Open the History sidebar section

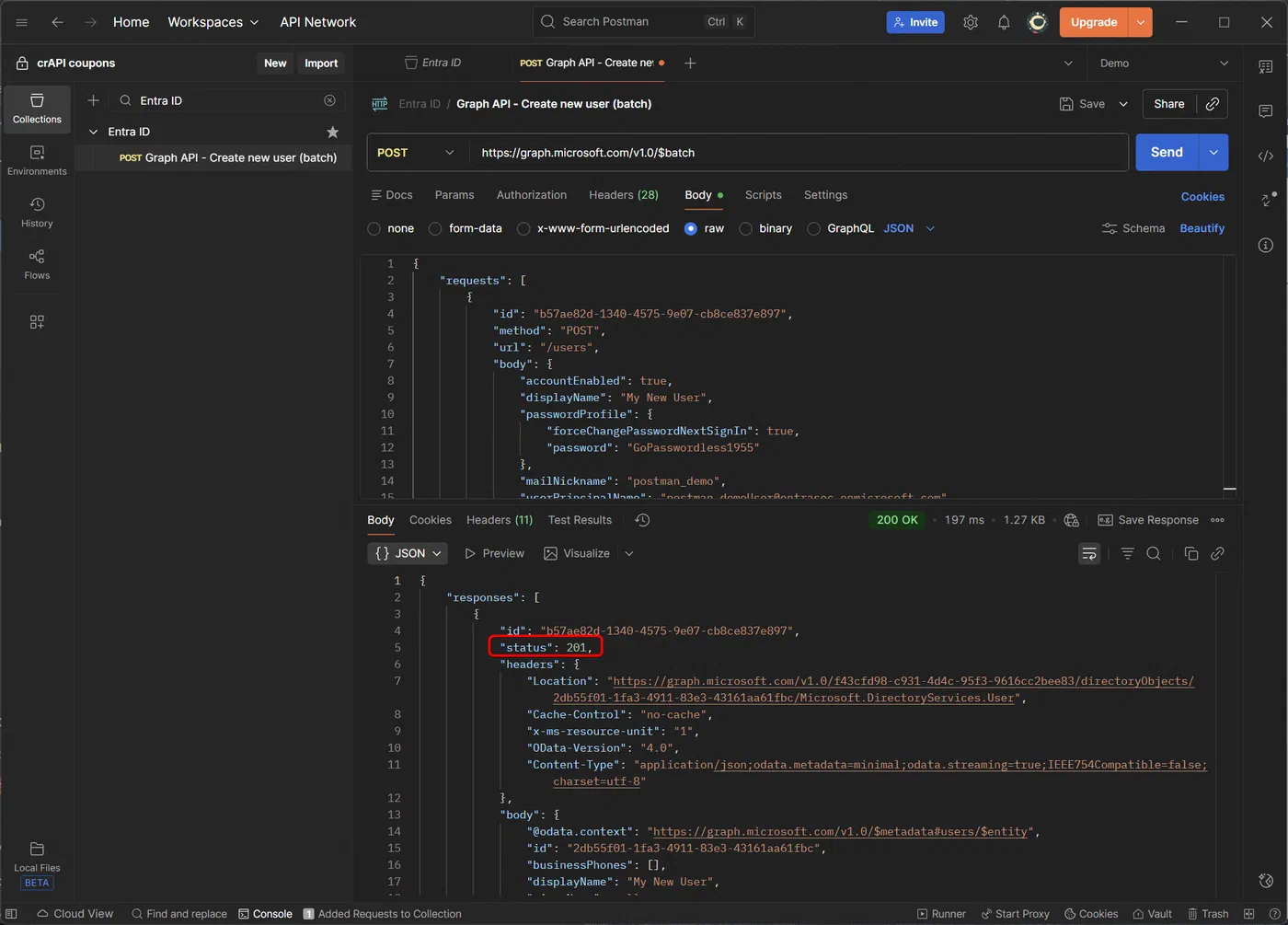pos(37,212)
